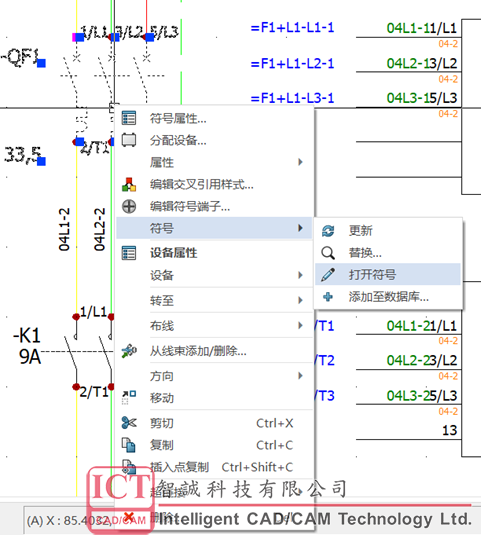Screen dimensions: 481x535
Task: Click 编辑交叉引用样式 cross reference style icon
Action: (x=129, y=185)
